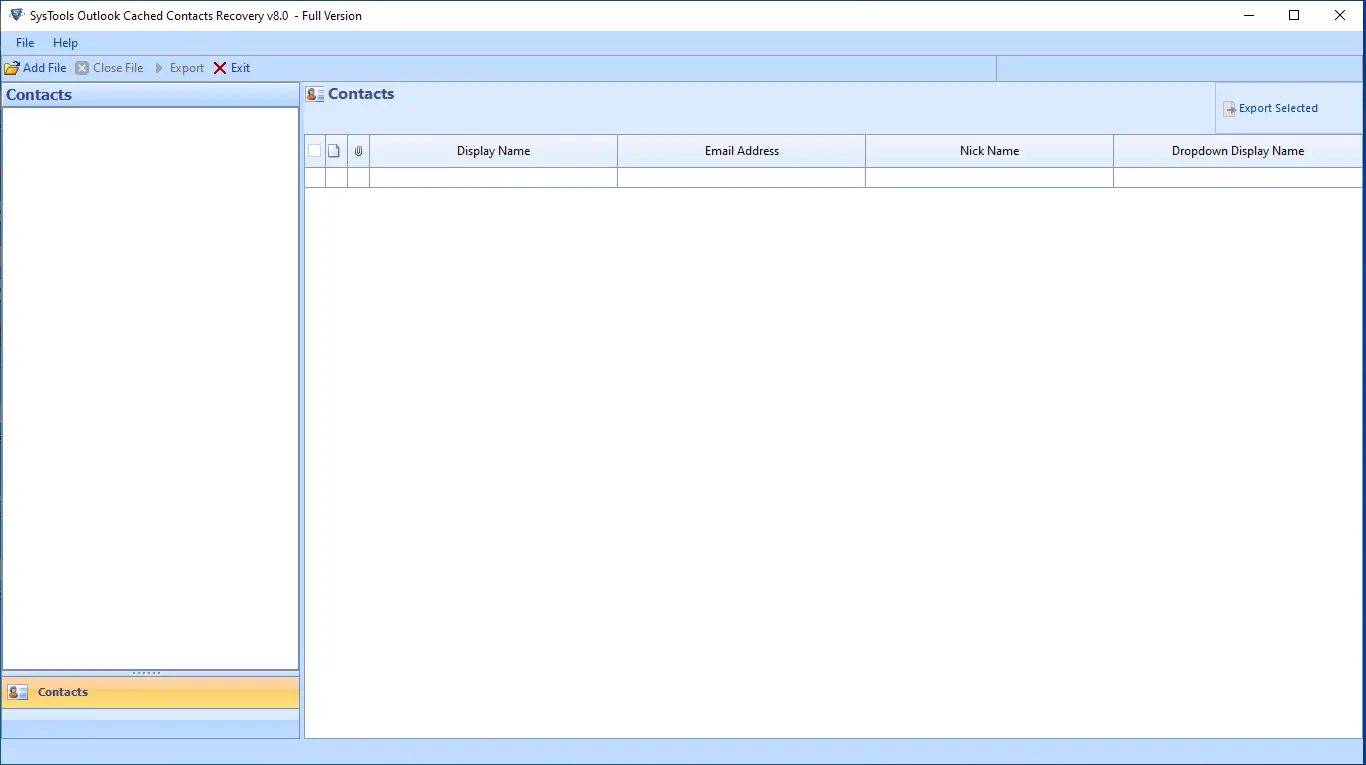
Task: Click the Export toolbar label
Action: coord(187,68)
